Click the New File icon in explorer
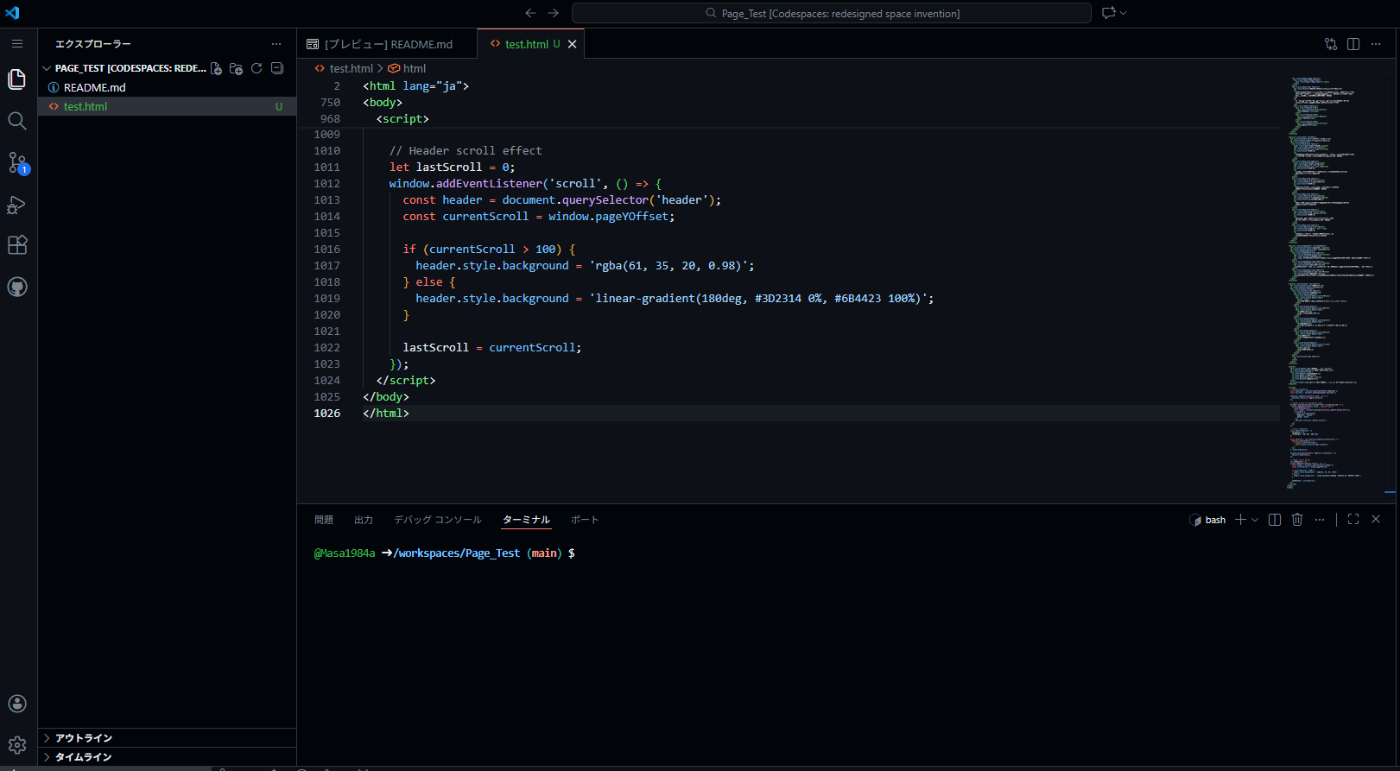1400x771 pixels. [x=216, y=69]
